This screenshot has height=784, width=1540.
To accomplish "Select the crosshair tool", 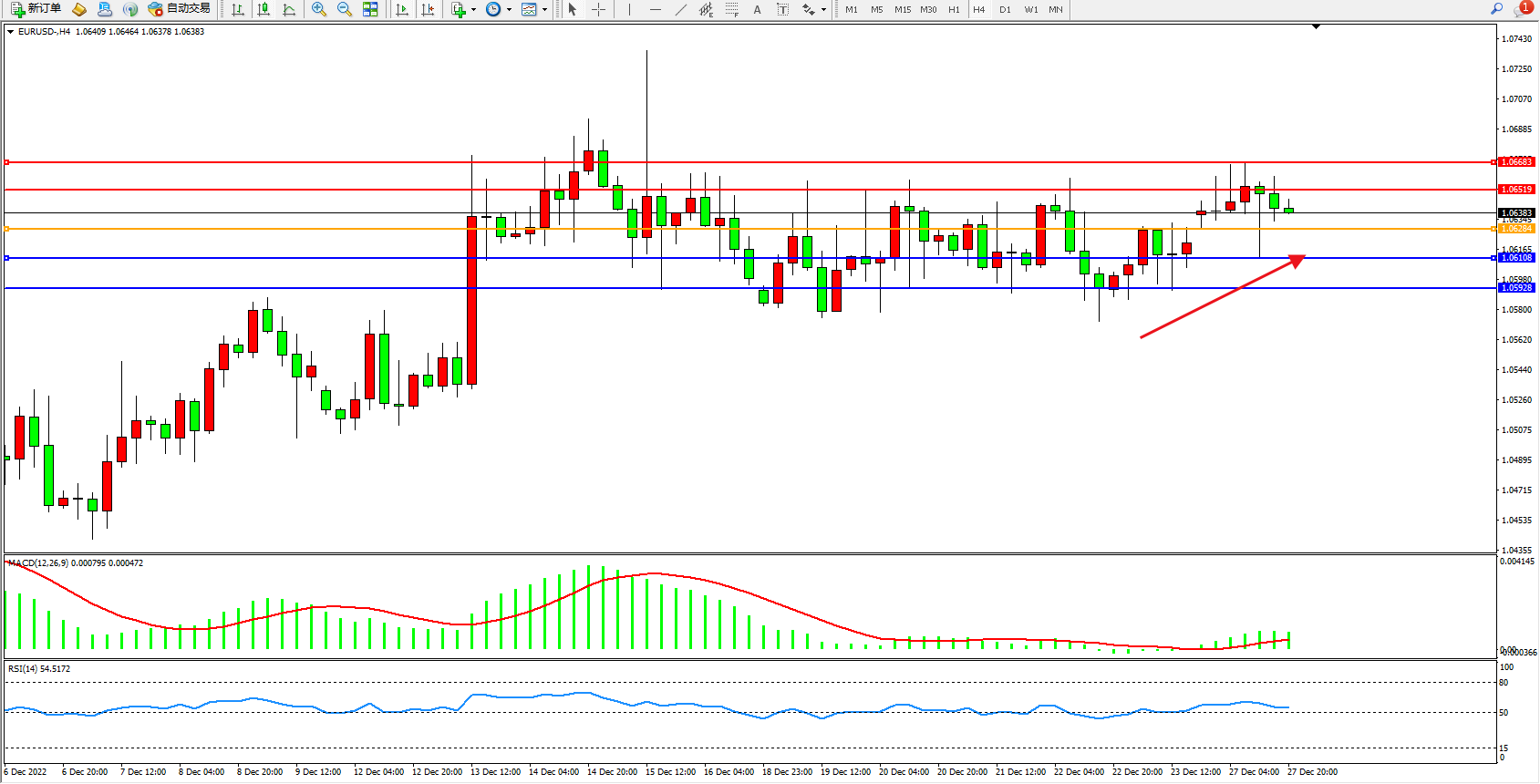I will (599, 9).
